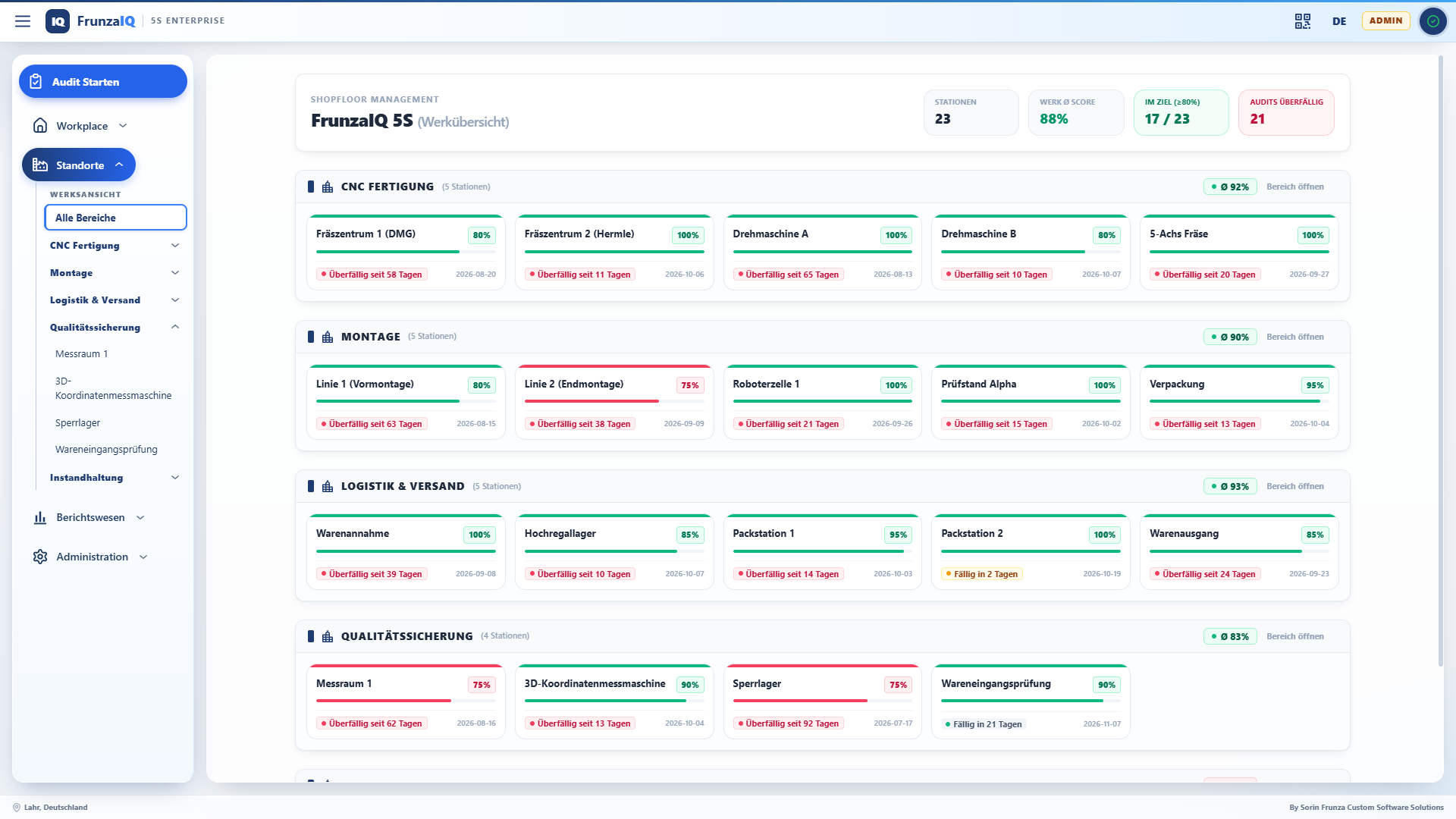The image size is (1456, 819).
Task: Open the hamburger menu icon
Action: point(23,21)
